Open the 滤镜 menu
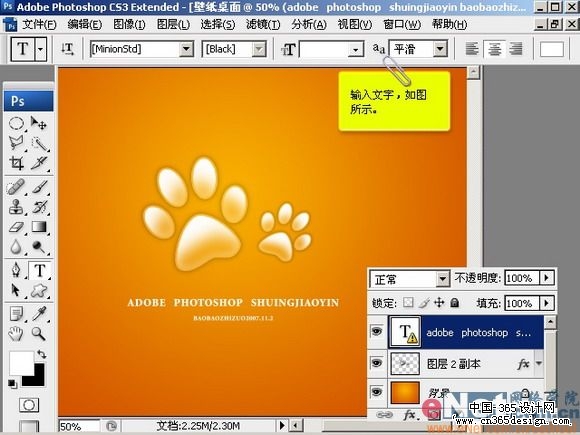The width and height of the screenshot is (580, 435). 263,24
